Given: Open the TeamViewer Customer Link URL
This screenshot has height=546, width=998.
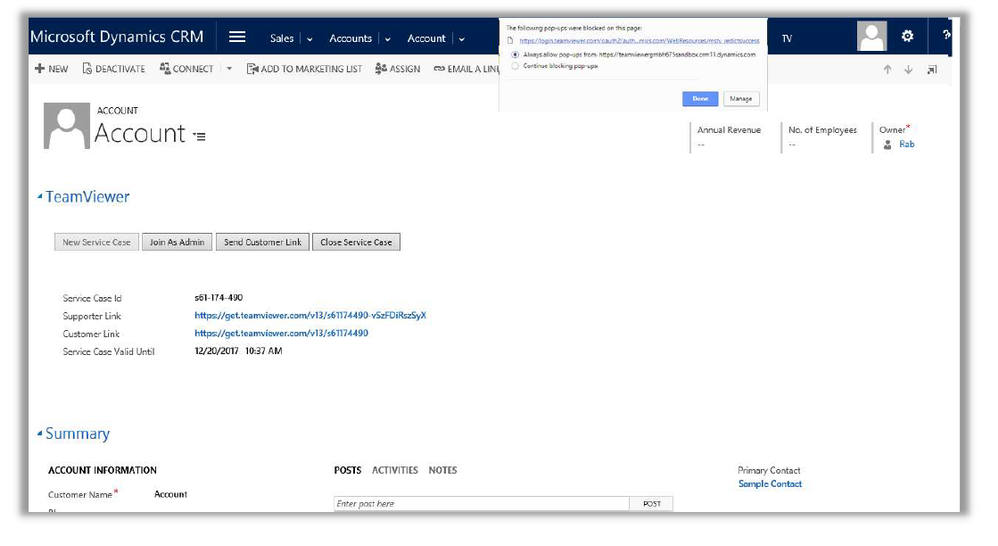Looking at the screenshot, I should pos(281,333).
